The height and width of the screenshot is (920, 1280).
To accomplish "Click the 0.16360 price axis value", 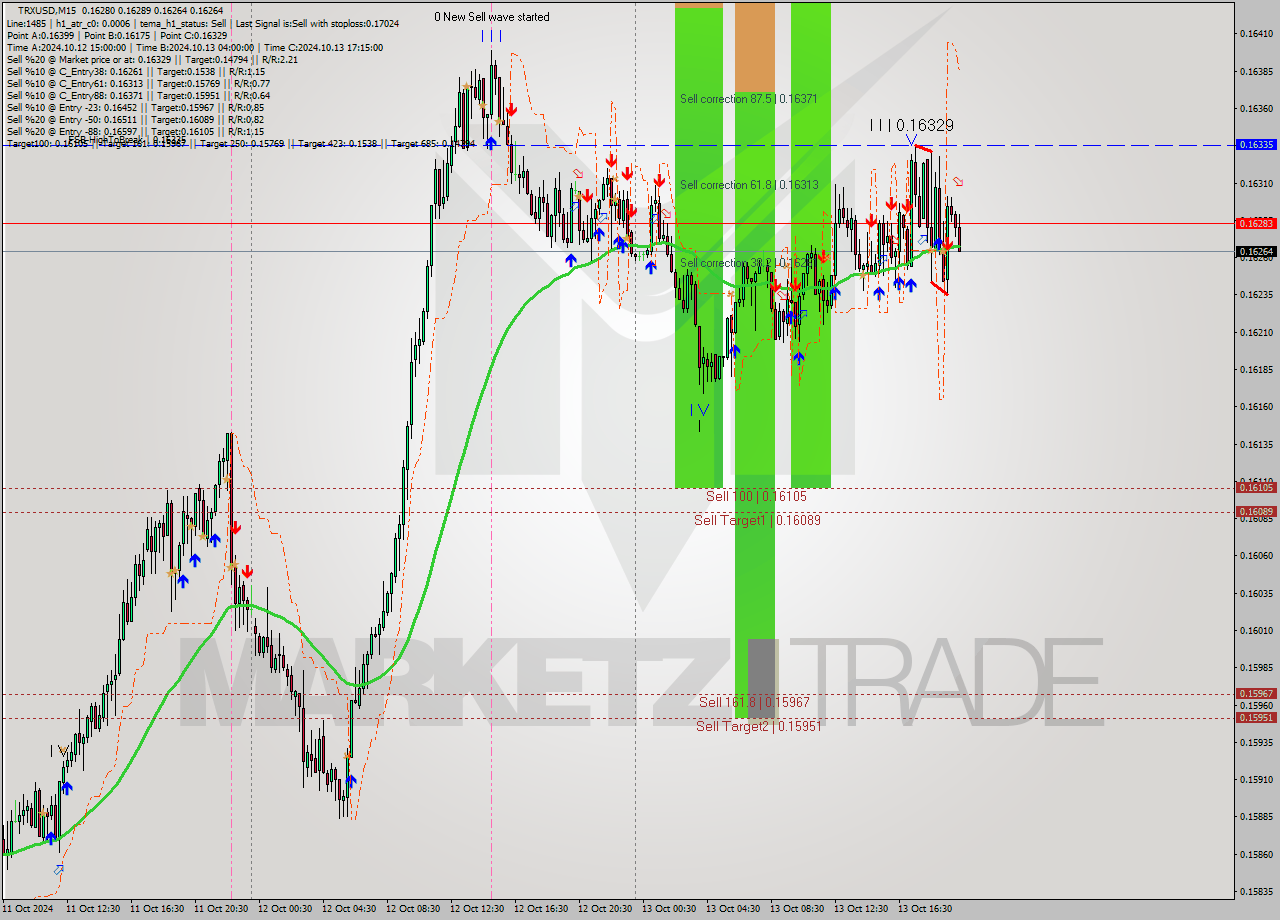I will [1256, 108].
